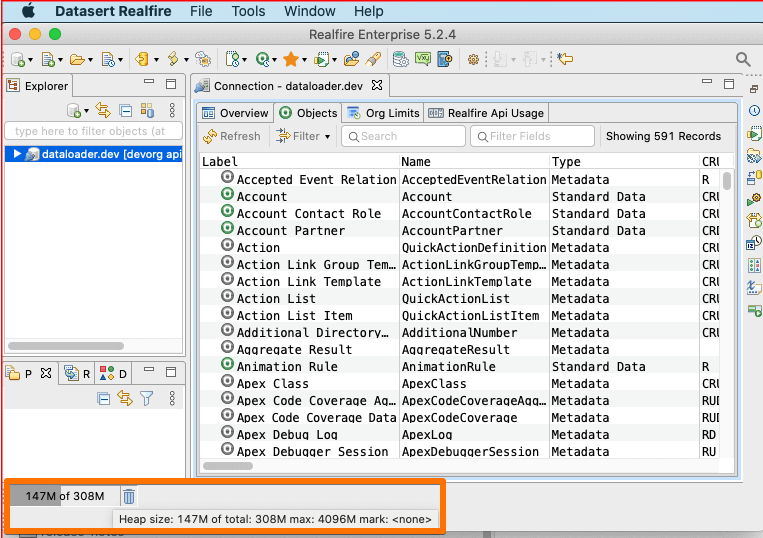The image size is (763, 538).
Task: Click the orange blocks with cylinder icon in Explorer
Action: click(147, 110)
